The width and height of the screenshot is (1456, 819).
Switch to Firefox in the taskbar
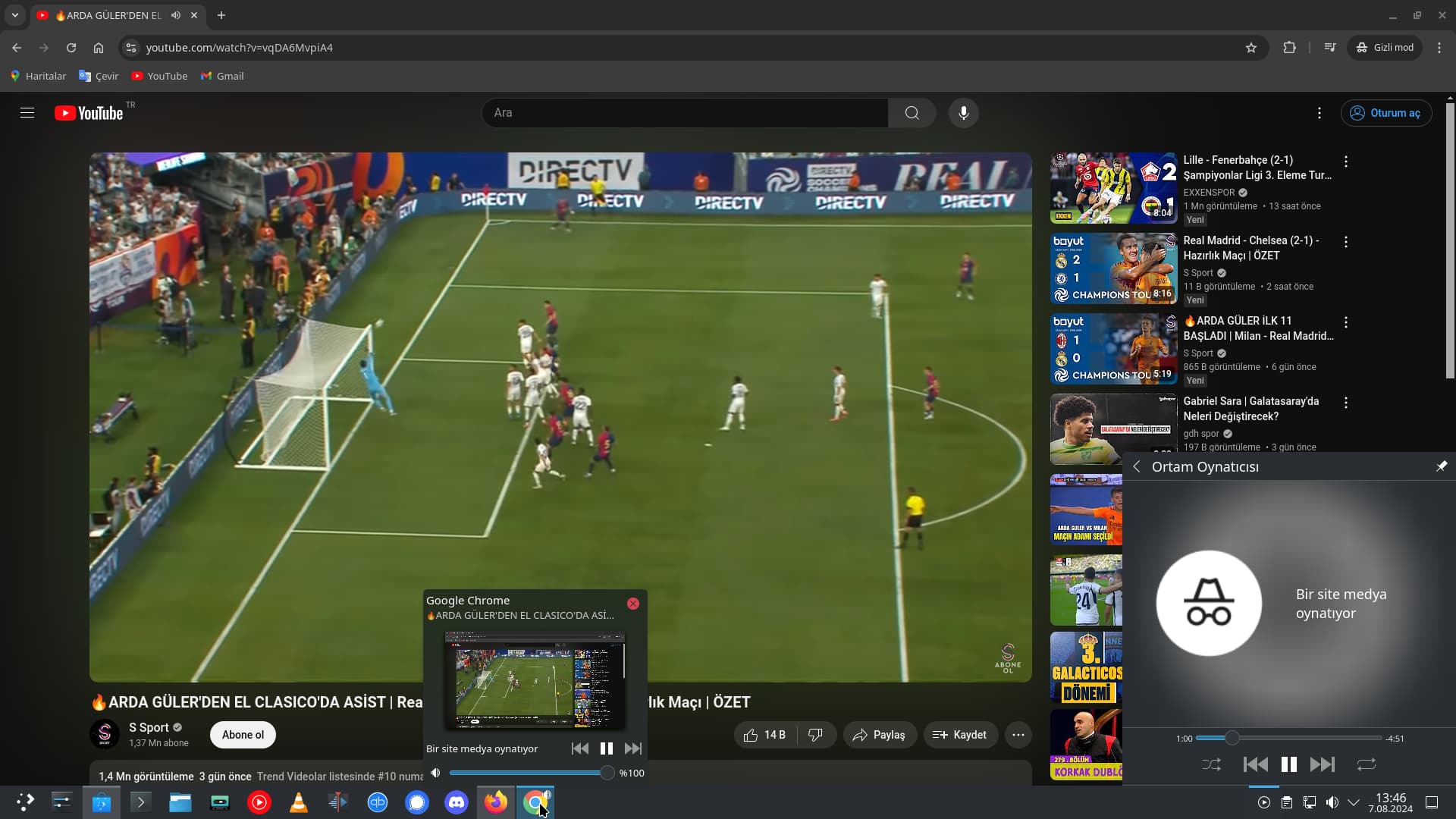[496, 802]
